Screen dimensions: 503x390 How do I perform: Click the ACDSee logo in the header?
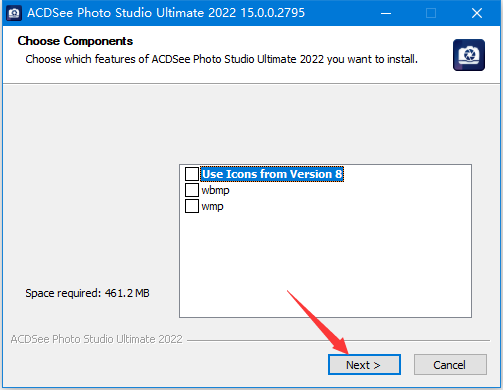pyautogui.click(x=469, y=55)
